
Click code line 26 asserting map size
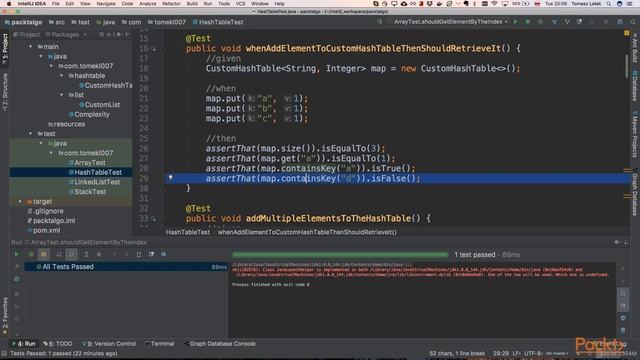tap(295, 148)
